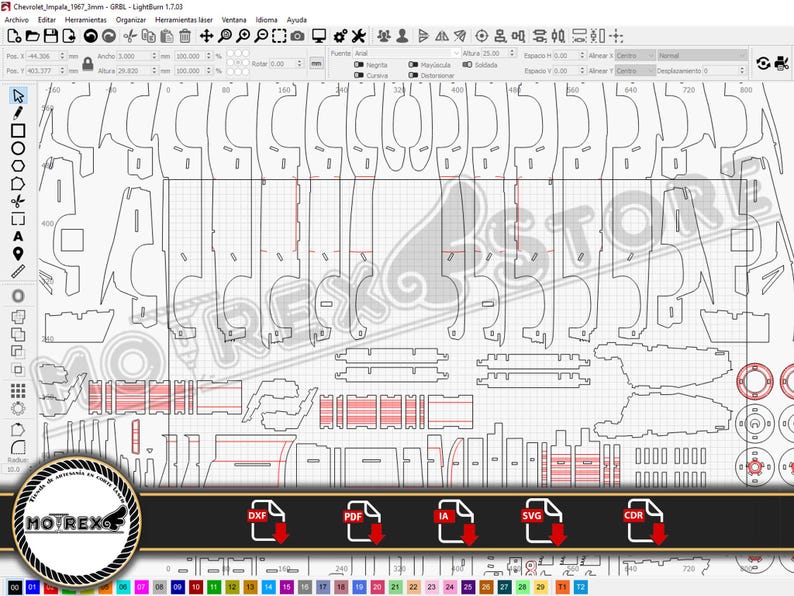Open the Herramientas menu
This screenshot has height=596, width=794.
(86, 20)
